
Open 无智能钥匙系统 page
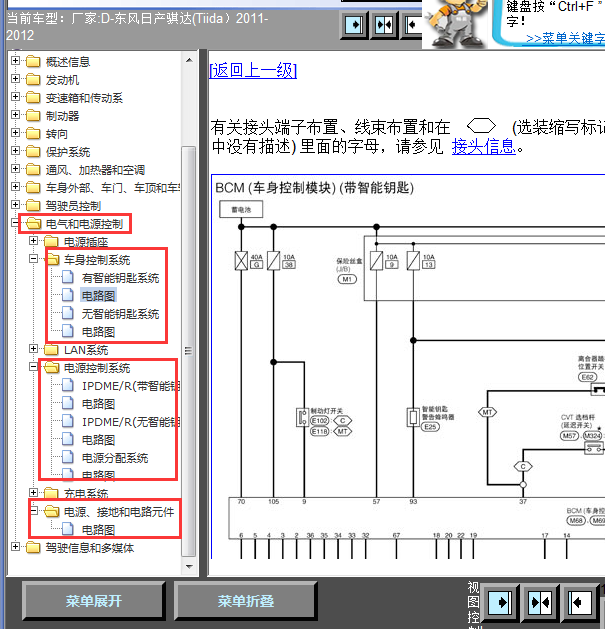120,314
